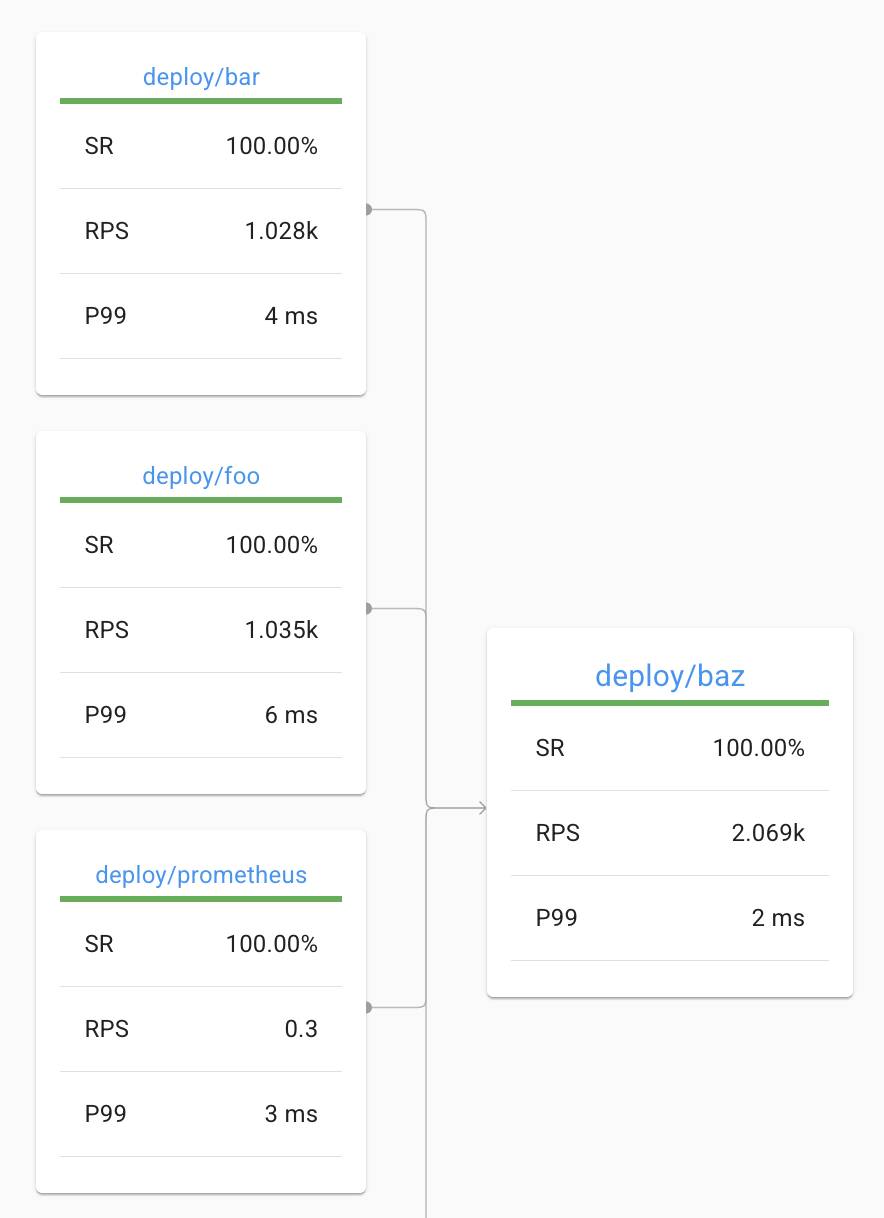This screenshot has height=1218, width=884.
Task: Click the green success rate bar under deploy/bar
Action: point(200,100)
